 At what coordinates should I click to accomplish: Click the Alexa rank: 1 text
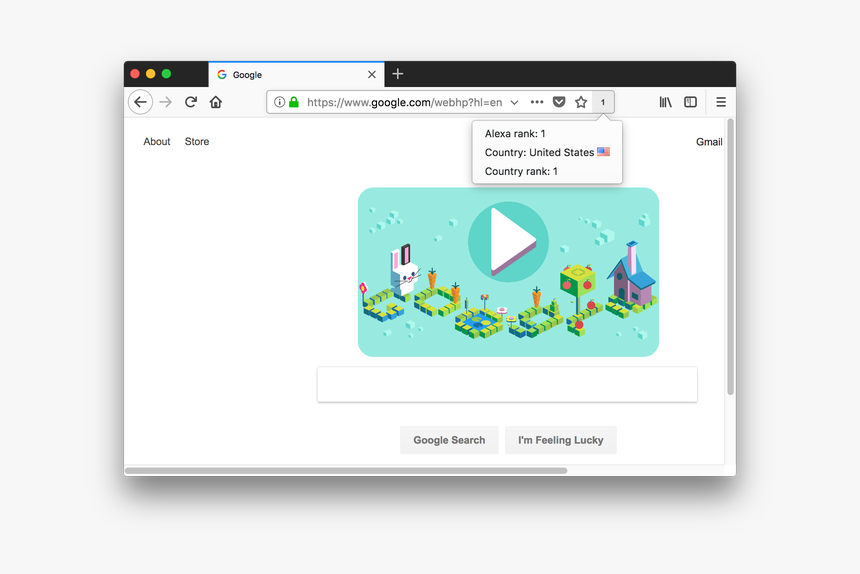tap(515, 134)
